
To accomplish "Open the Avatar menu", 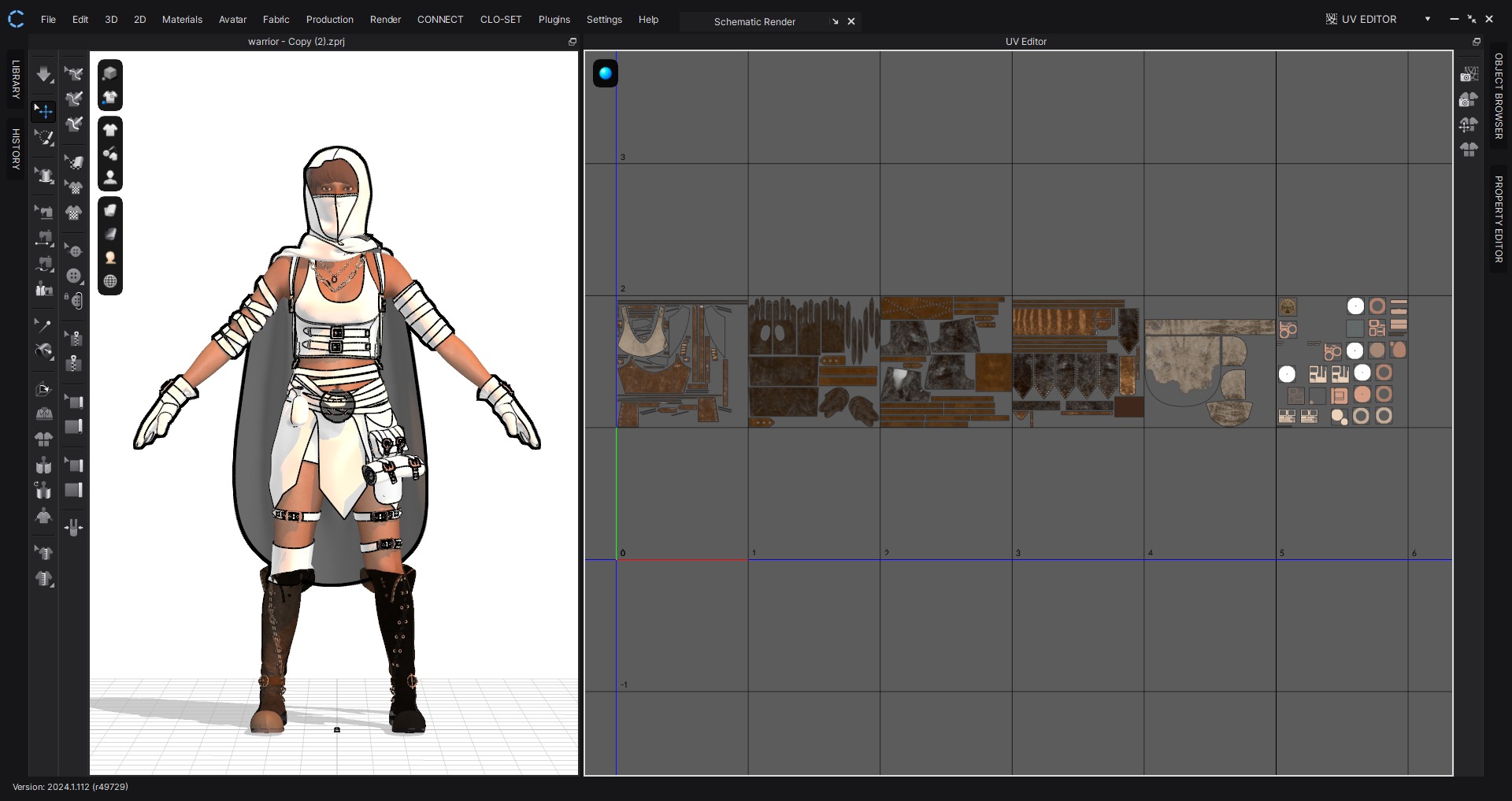I will (232, 20).
